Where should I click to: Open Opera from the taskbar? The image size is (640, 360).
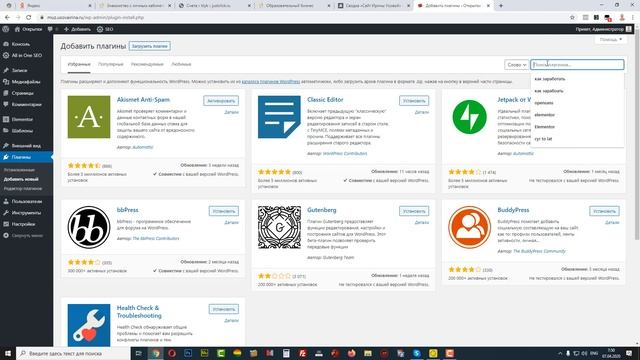point(172,353)
